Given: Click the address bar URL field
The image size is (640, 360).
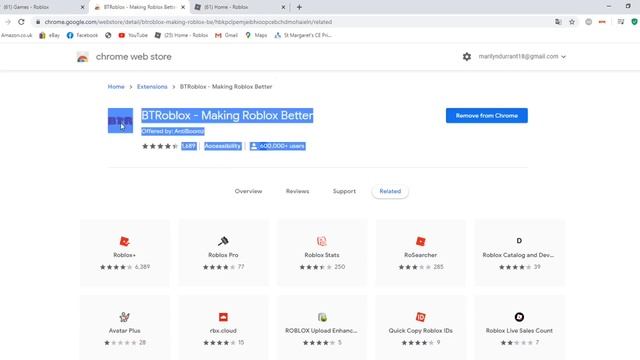Looking at the screenshot, I should [294, 22].
